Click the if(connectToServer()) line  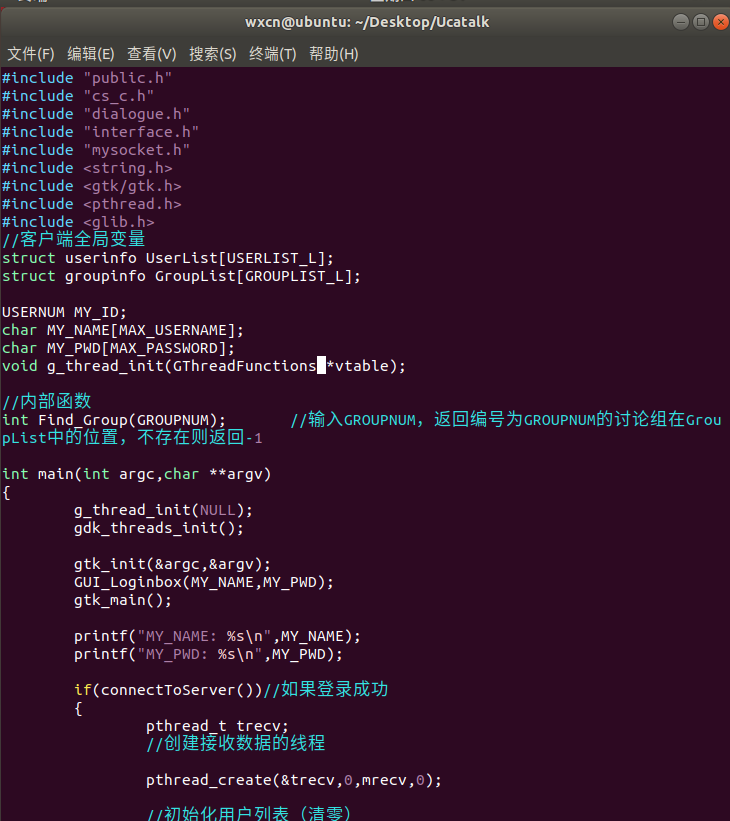pyautogui.click(x=231, y=690)
